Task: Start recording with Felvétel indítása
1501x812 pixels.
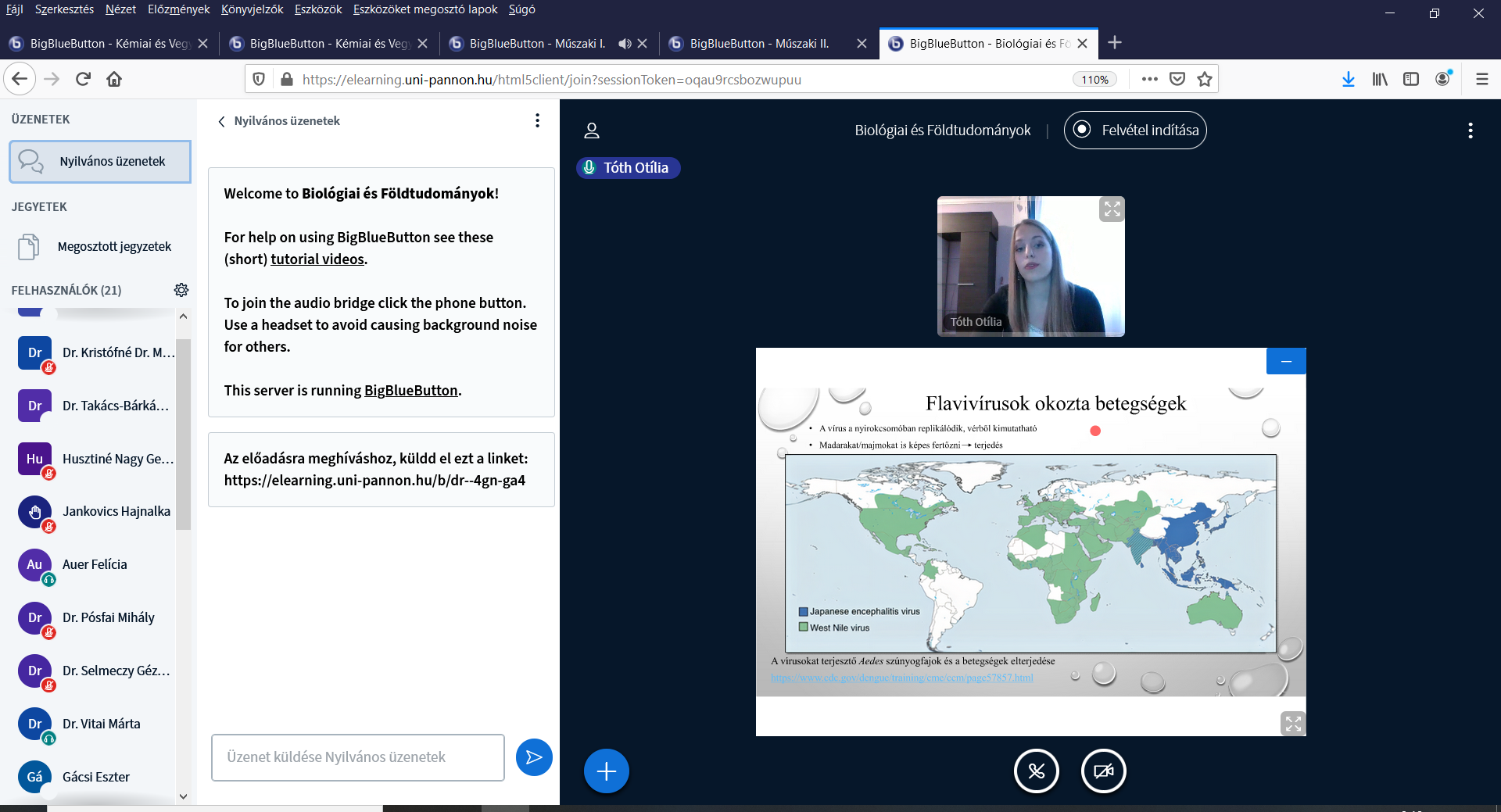Action: (1135, 131)
